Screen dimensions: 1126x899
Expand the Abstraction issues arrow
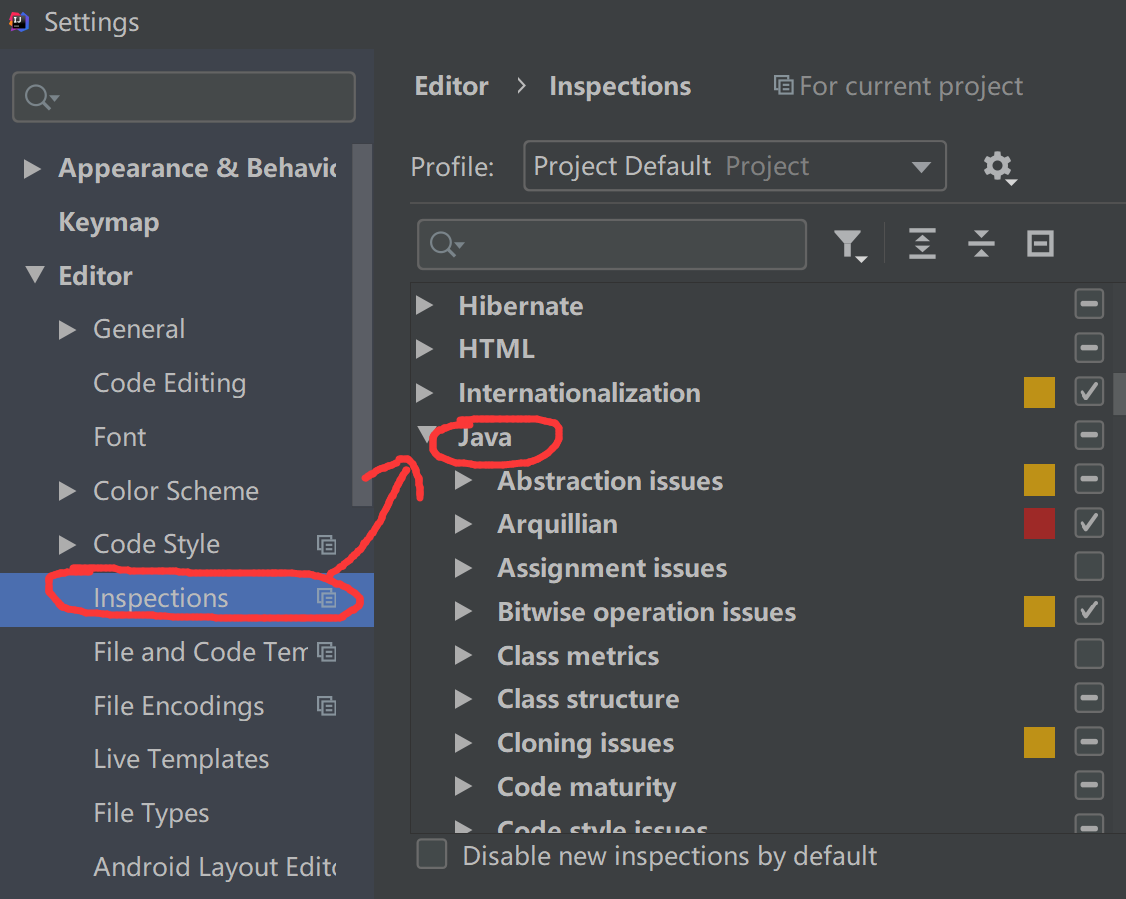[x=463, y=480]
